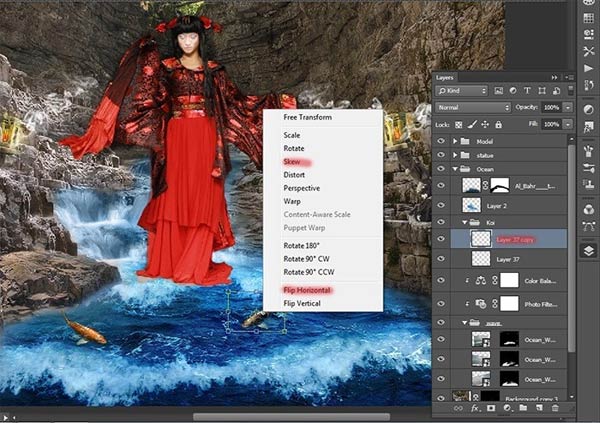This screenshot has height=423, width=600.
Task: Click the new adjustment layer icon
Action: pyautogui.click(x=507, y=408)
